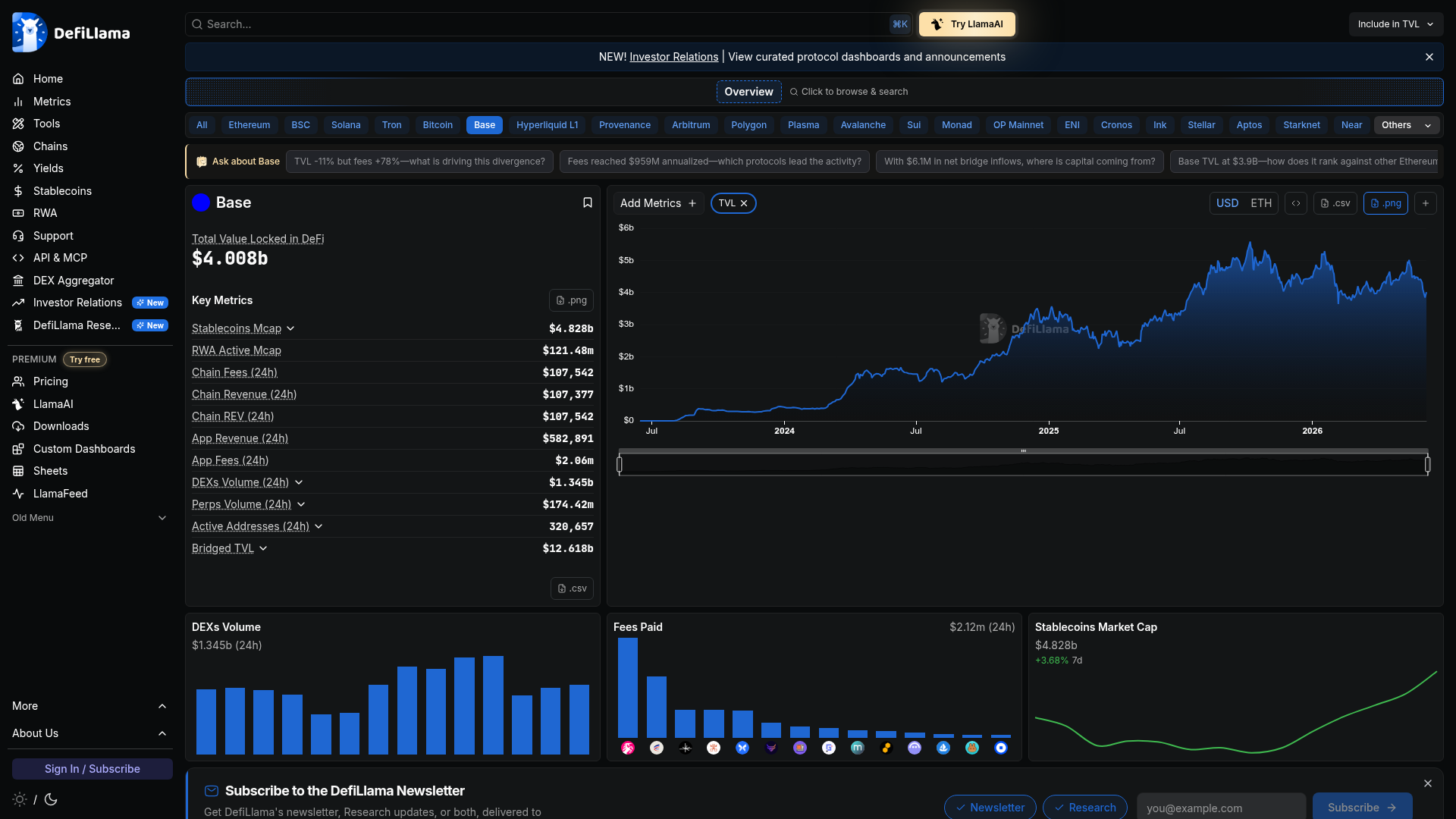Expand the Old Menu section
The width and height of the screenshot is (1456, 819).
click(x=90, y=518)
